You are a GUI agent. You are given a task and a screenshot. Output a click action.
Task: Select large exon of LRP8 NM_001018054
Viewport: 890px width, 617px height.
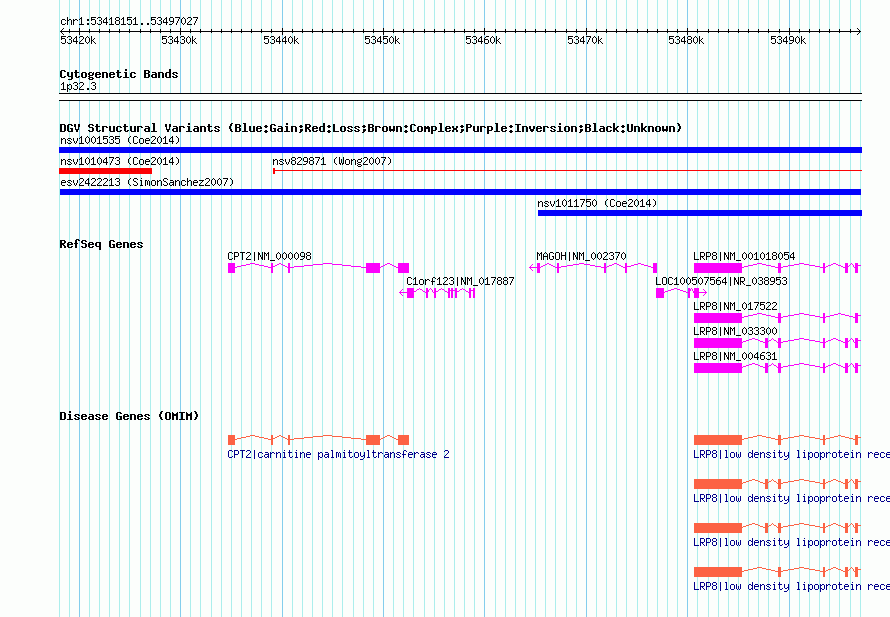[x=717, y=268]
